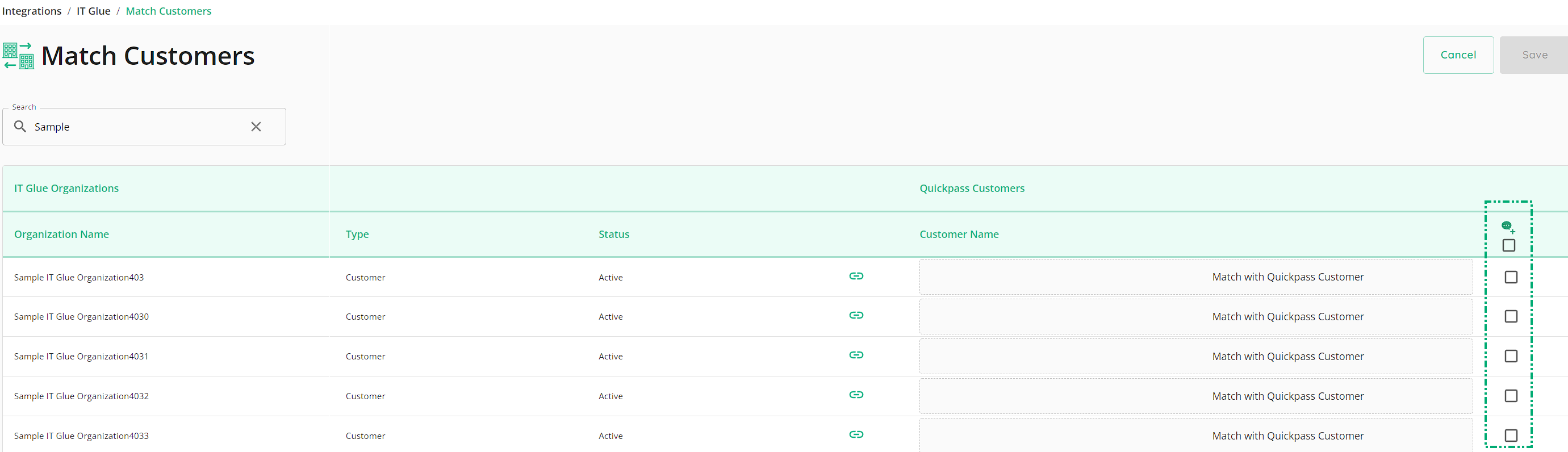Click IT Glue Organizations section heading
The width and height of the screenshot is (1568, 452).
click(66, 188)
